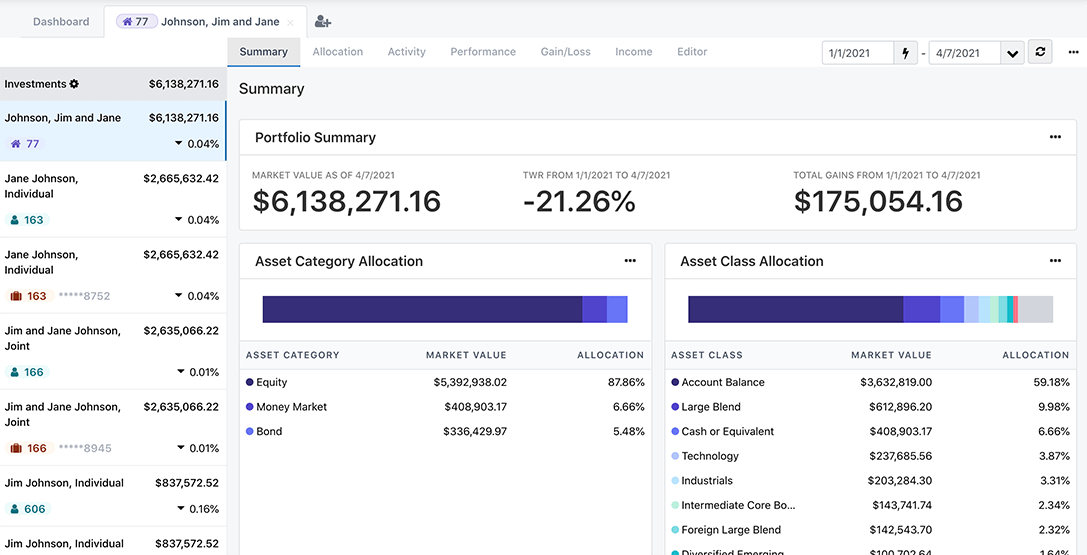This screenshot has height=555, width=1087.
Task: Click the refresh data icon
Action: 1040,52
